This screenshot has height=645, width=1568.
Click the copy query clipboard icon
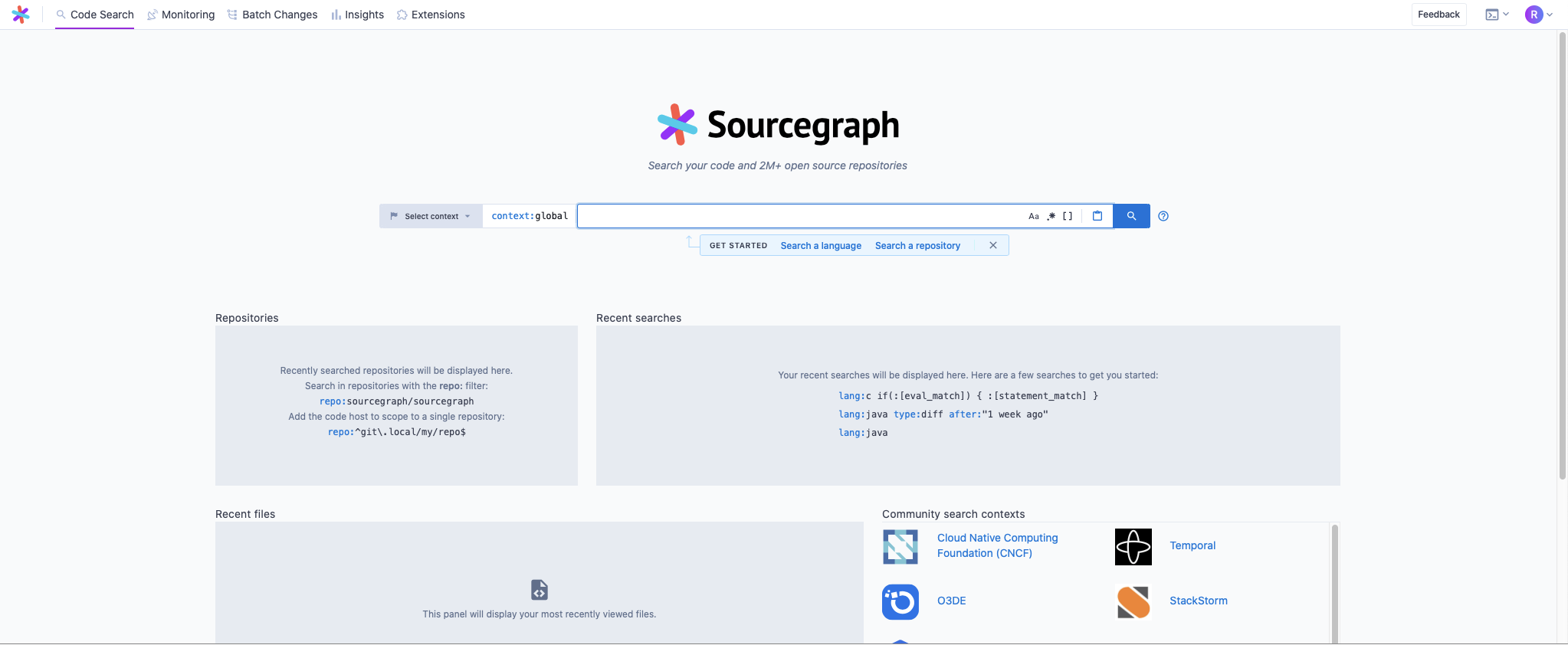click(x=1097, y=216)
